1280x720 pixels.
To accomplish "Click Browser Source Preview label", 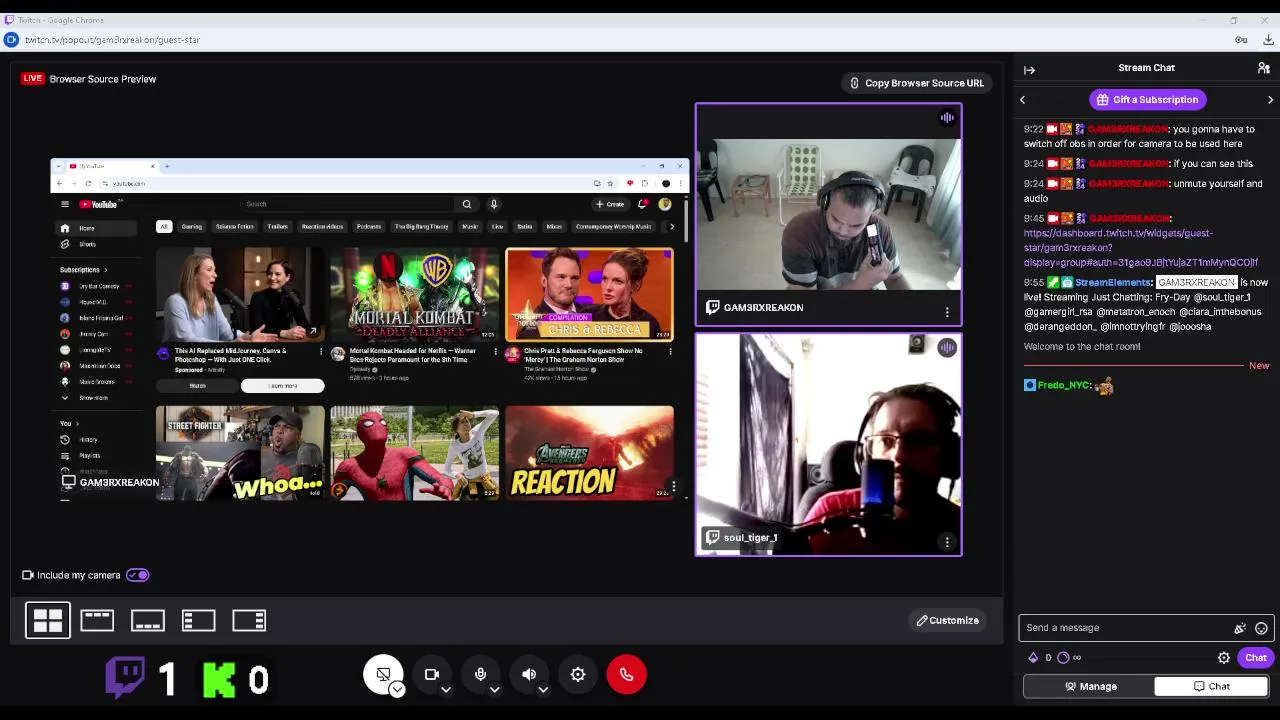I will [103, 79].
